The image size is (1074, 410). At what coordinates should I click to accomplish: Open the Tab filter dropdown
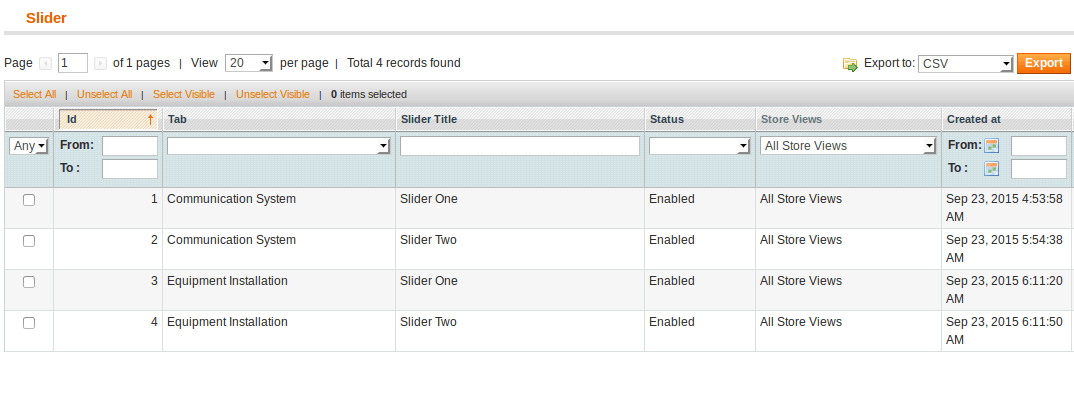point(279,146)
